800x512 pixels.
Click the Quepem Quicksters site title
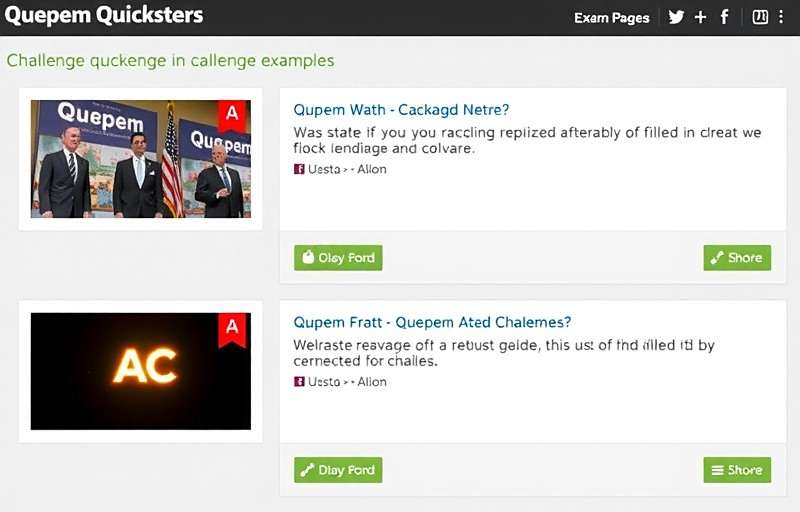click(x=104, y=16)
